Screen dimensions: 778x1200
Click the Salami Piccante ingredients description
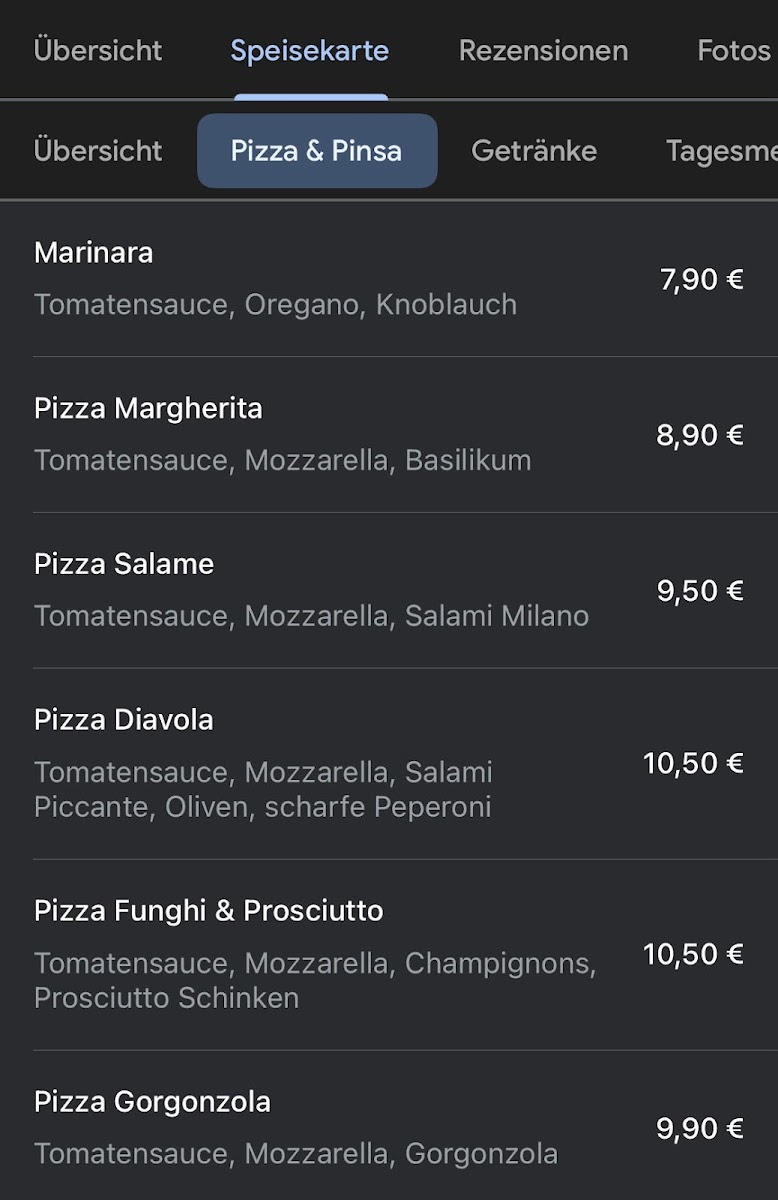coord(263,789)
